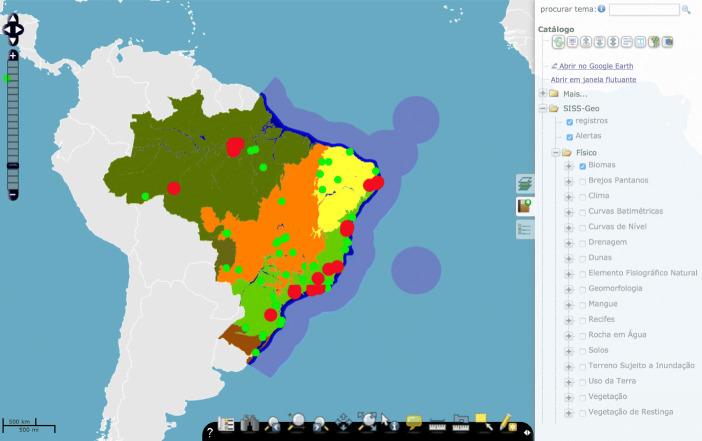Screen dimensions: 702x441
Task: Click the binoculars search tool
Action: coord(249,423)
